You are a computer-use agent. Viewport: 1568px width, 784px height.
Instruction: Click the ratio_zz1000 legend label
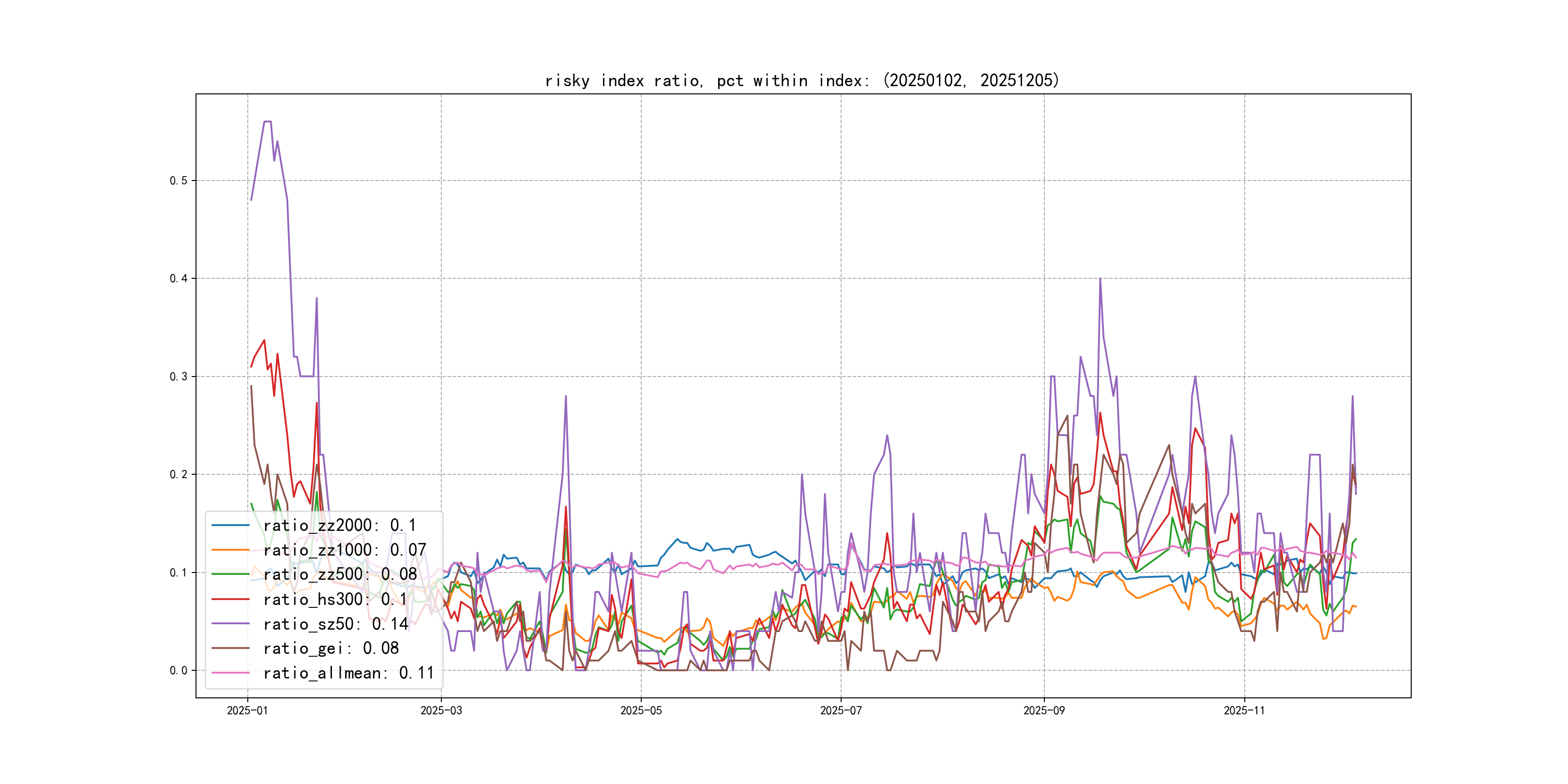pyautogui.click(x=345, y=550)
